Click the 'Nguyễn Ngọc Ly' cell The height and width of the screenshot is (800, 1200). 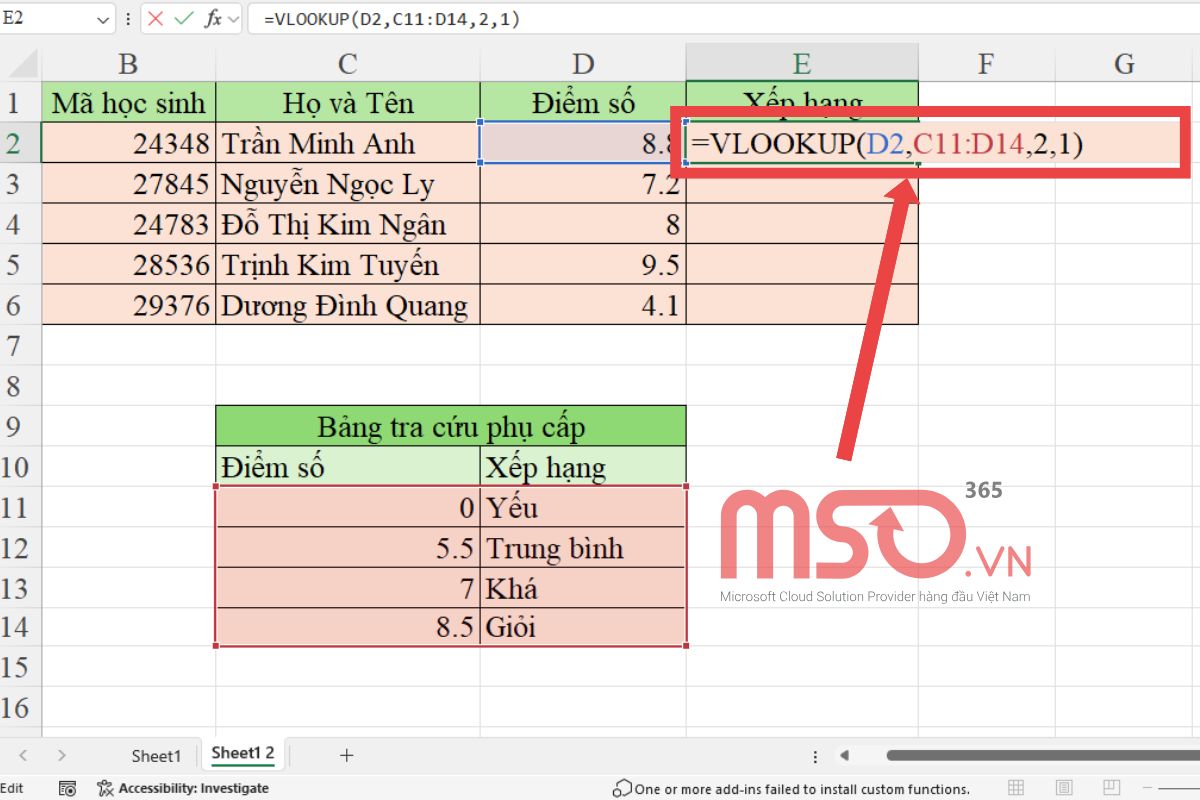(348, 184)
